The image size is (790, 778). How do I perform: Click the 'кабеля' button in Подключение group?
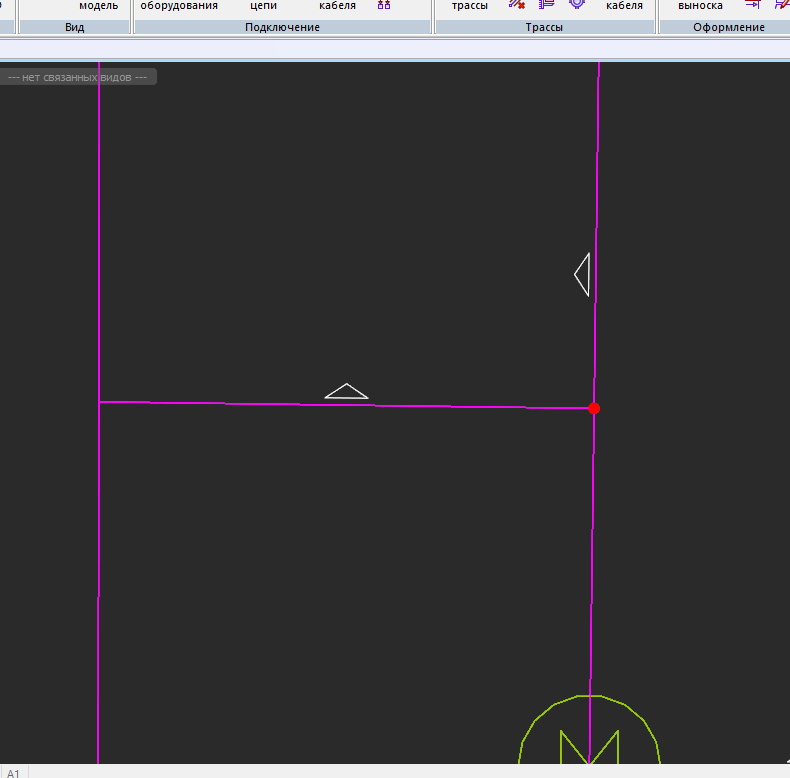pyautogui.click(x=337, y=6)
